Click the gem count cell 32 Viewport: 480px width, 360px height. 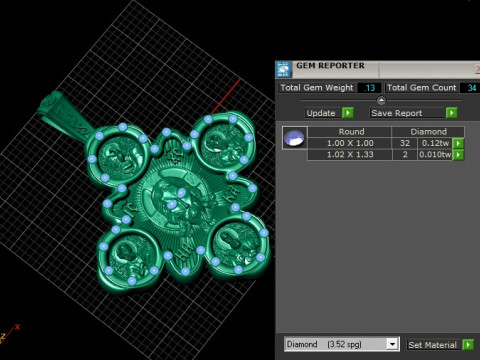click(x=405, y=143)
